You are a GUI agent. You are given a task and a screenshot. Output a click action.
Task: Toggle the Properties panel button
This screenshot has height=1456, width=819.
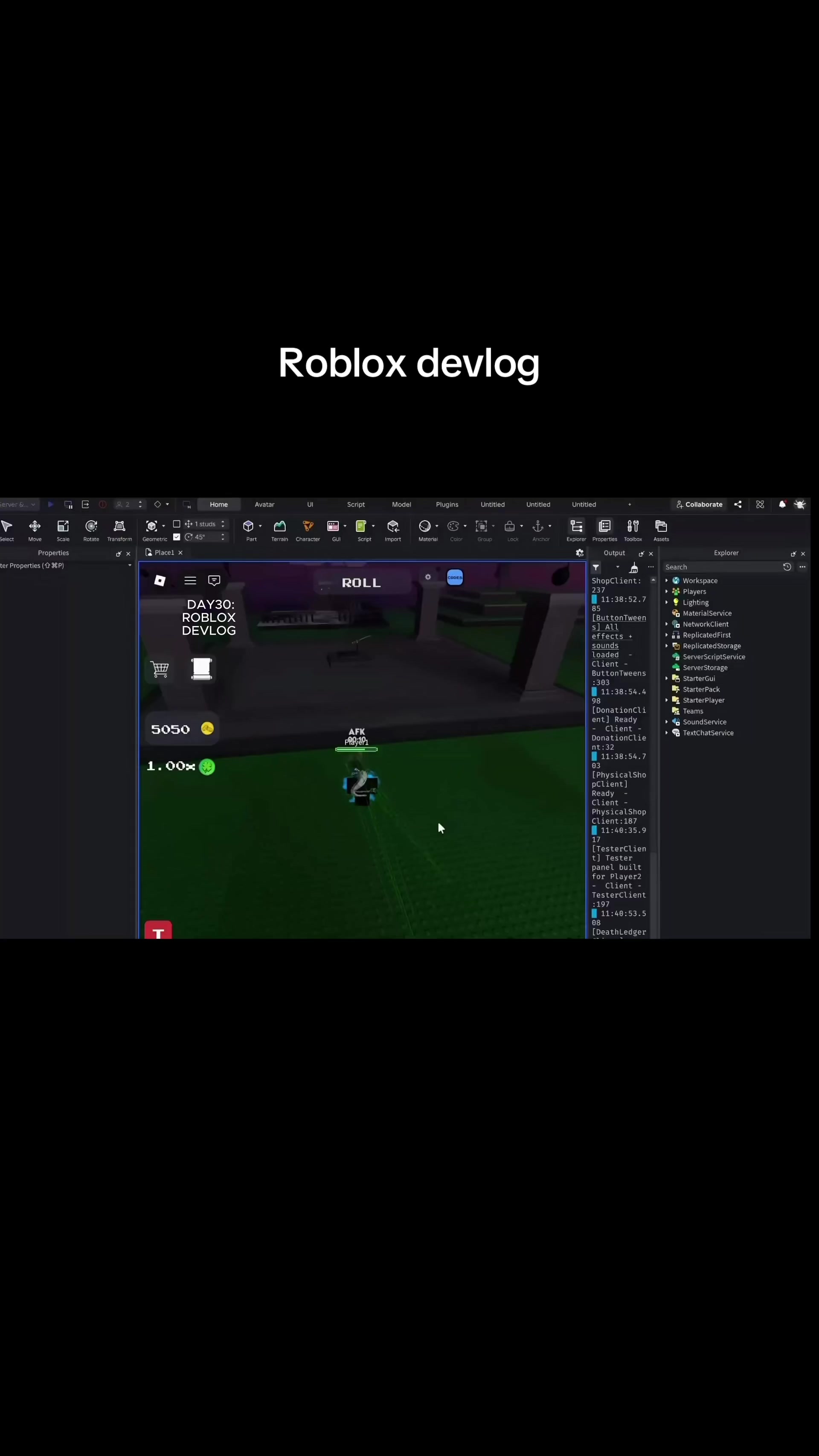click(604, 530)
